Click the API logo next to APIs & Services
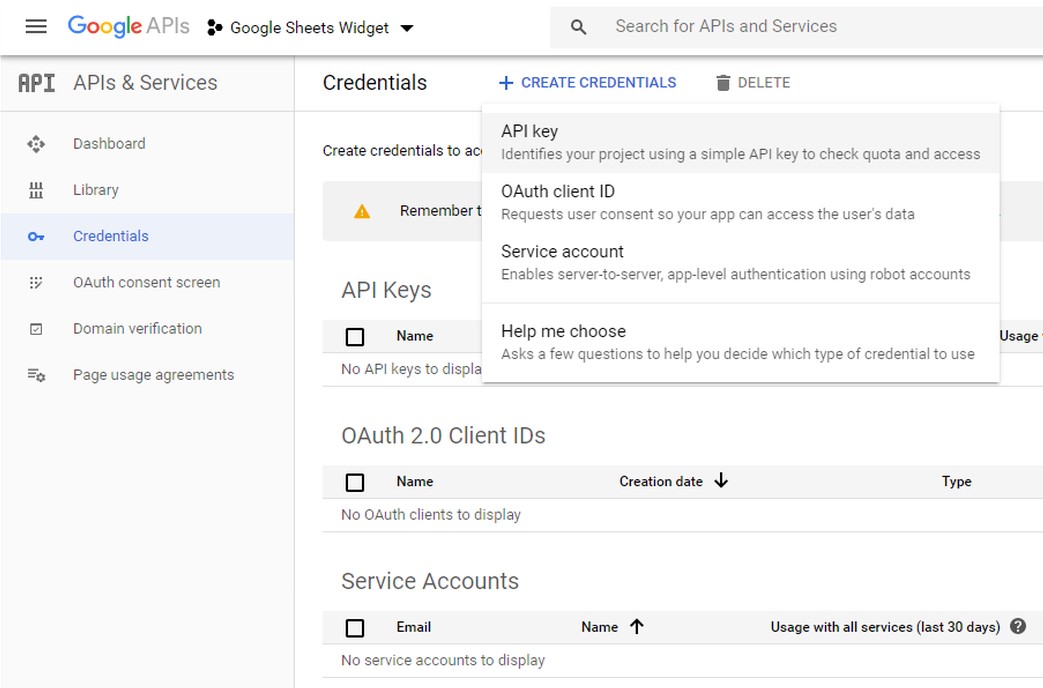The image size is (1043, 688). point(37,83)
